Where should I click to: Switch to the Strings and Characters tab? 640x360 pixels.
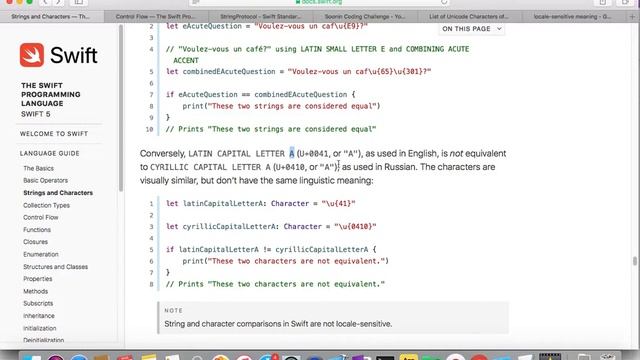pyautogui.click(x=51, y=17)
